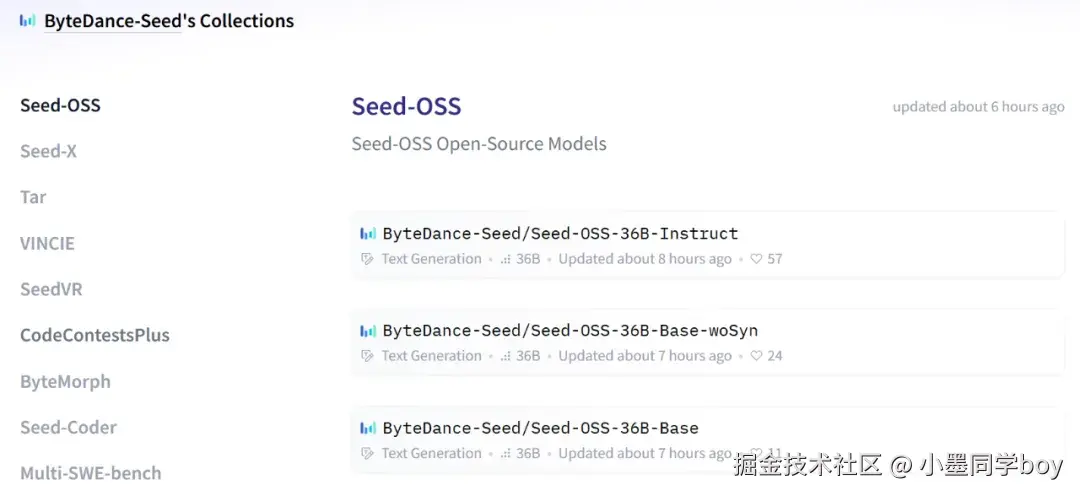Viewport: 1080px width, 496px height.
Task: Click the heart icon showing 57 likes
Action: click(x=756, y=259)
